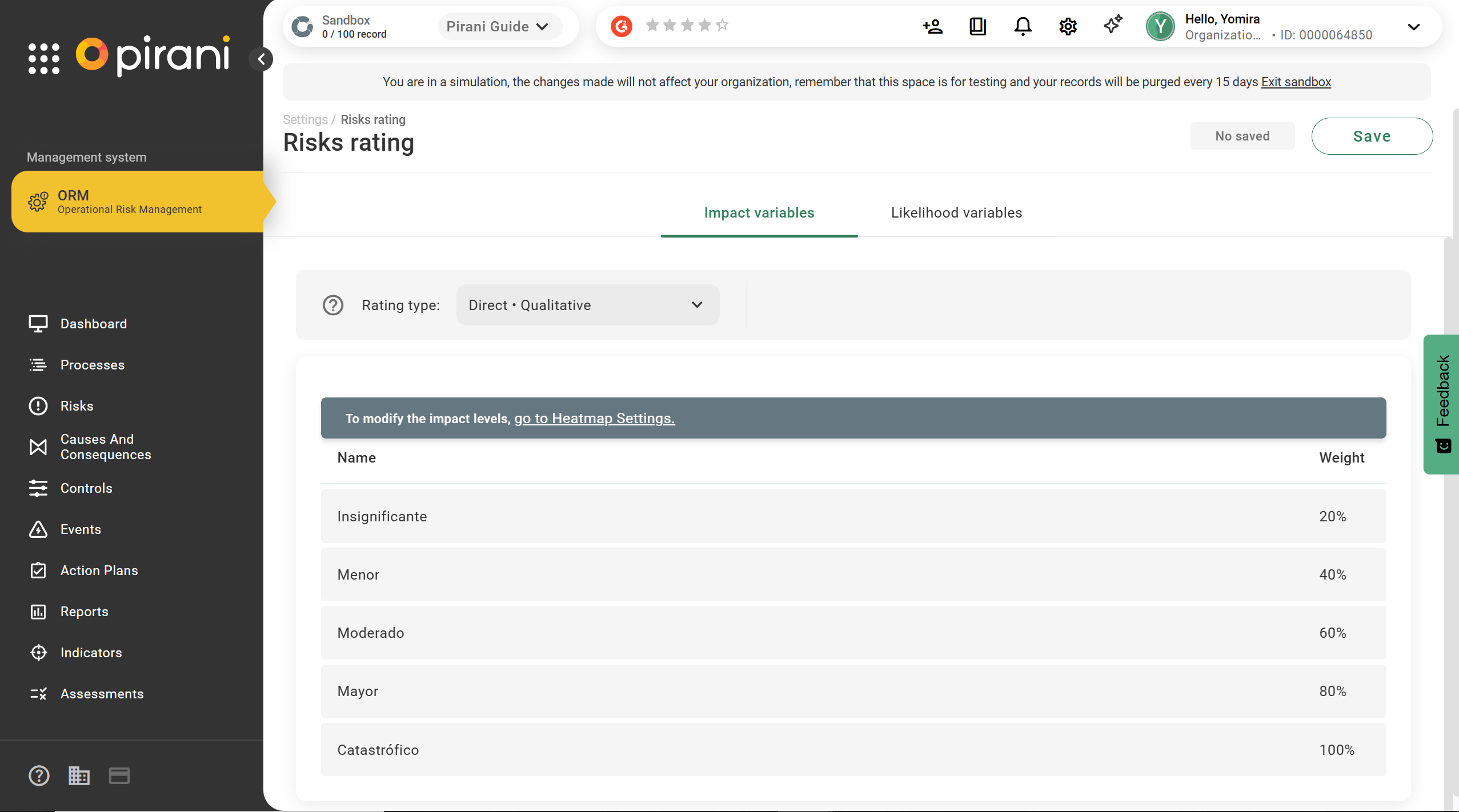The height and width of the screenshot is (812, 1459).
Task: Click the add user icon
Action: coord(932,26)
